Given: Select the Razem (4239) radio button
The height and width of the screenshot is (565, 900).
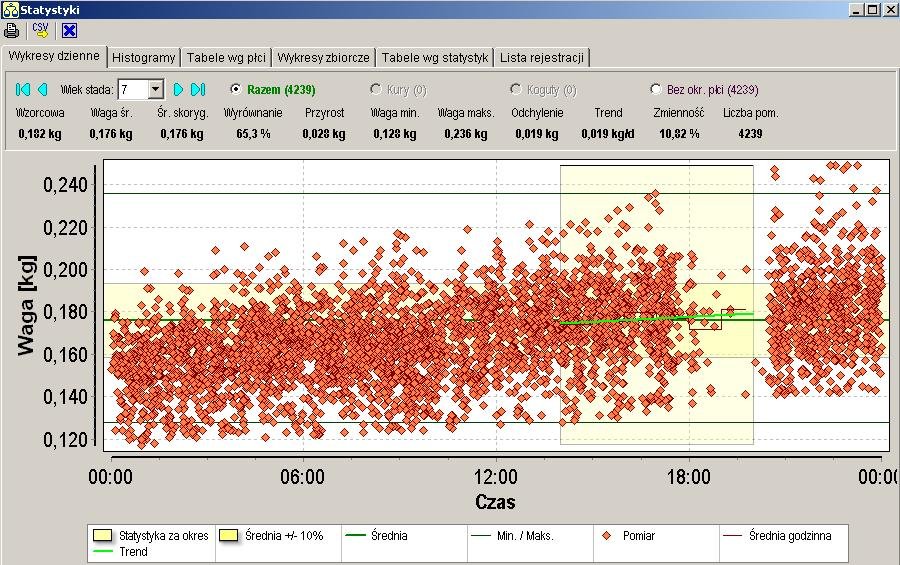Looking at the screenshot, I should (x=236, y=89).
